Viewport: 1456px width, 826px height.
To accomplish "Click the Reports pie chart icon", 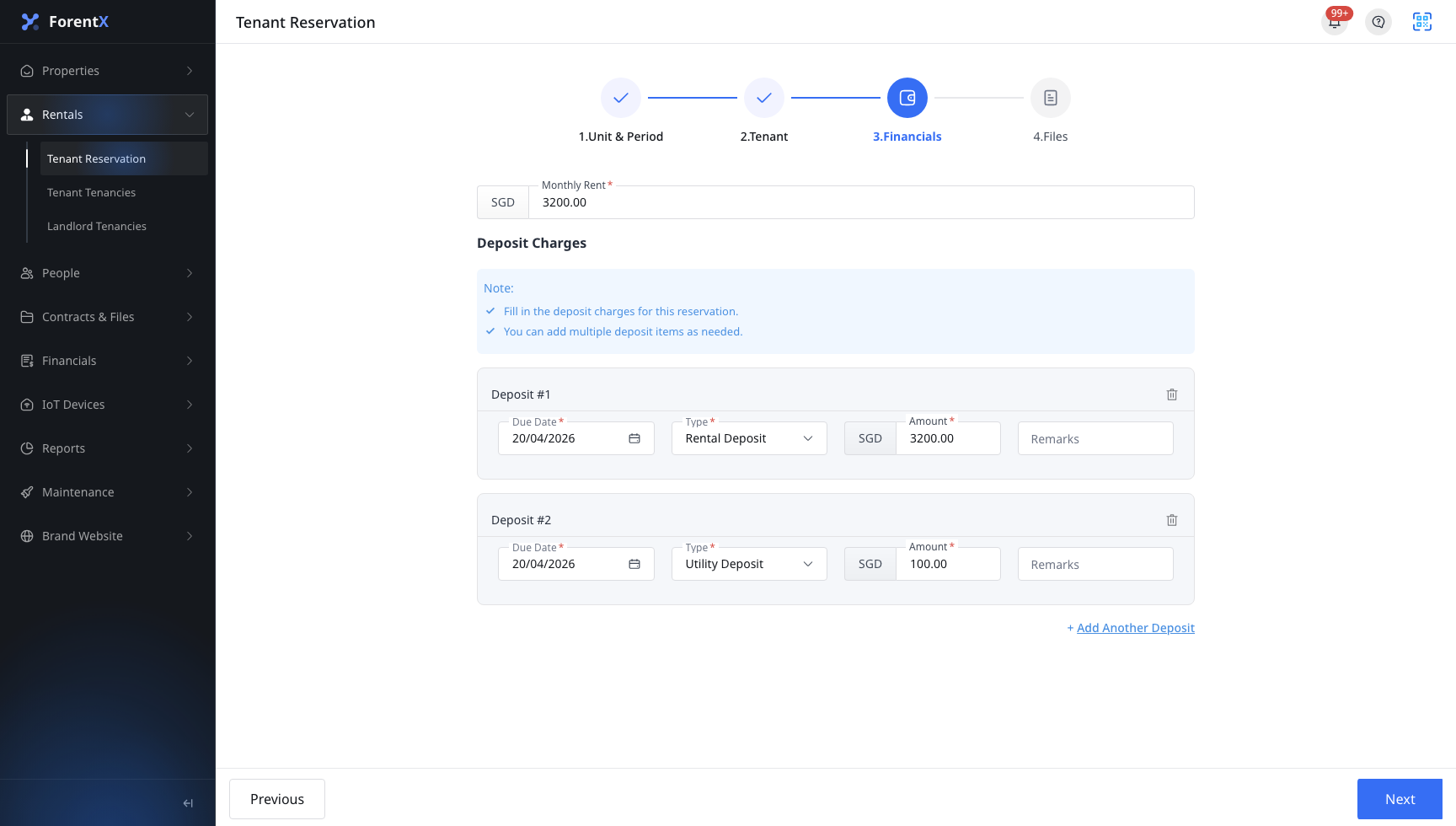I will coord(27,448).
